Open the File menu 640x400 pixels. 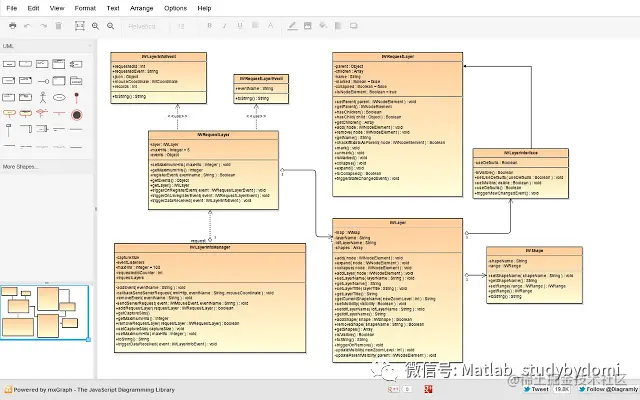(x=11, y=8)
